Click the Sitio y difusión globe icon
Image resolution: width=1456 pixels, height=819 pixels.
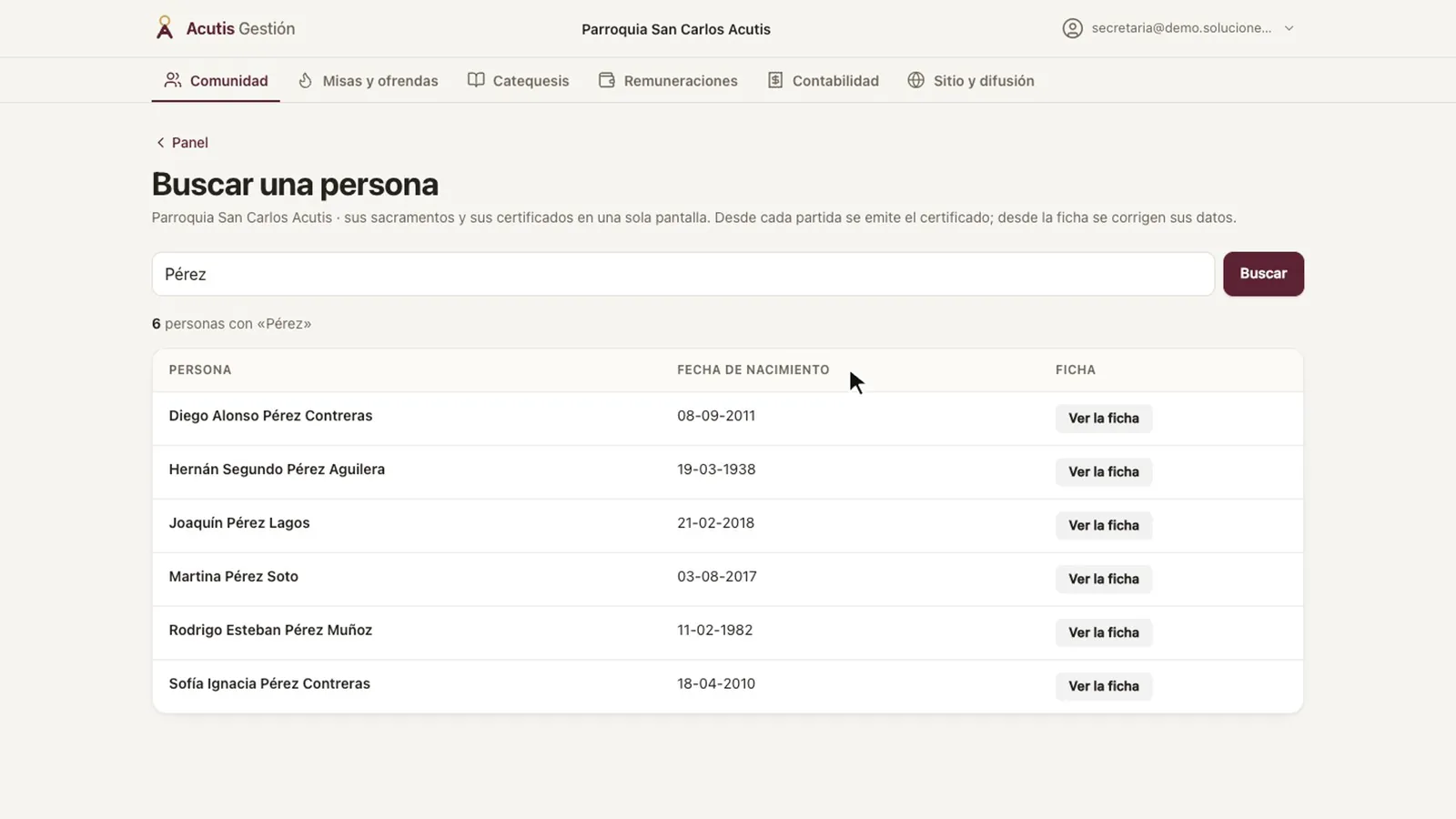(x=916, y=80)
